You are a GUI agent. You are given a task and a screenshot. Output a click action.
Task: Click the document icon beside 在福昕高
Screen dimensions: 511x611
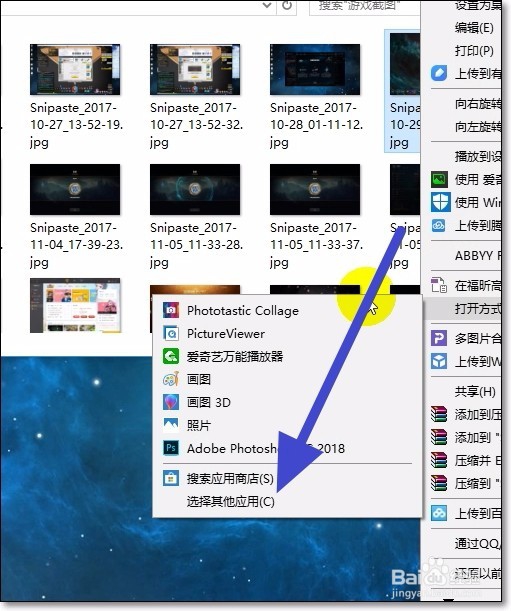tap(439, 285)
